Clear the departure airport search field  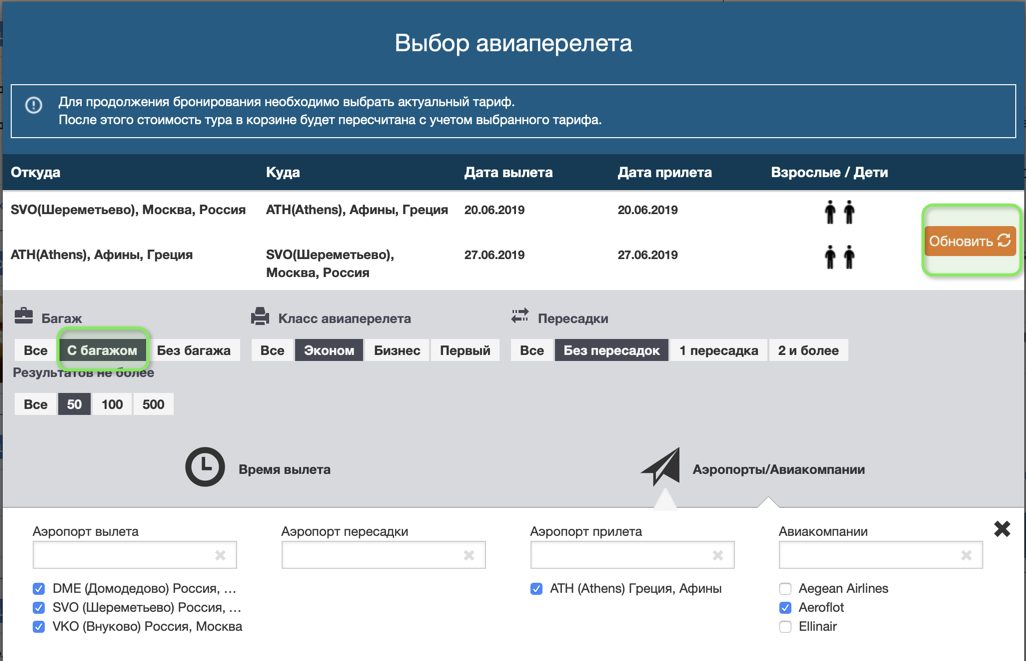[220, 555]
